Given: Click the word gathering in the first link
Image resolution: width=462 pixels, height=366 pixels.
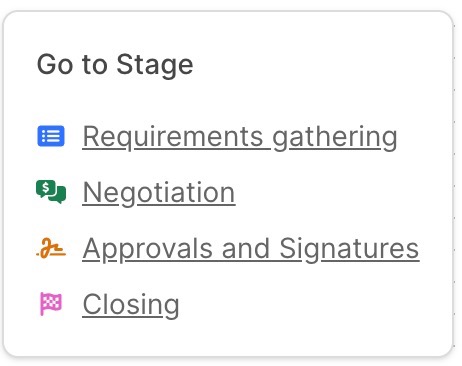Looking at the screenshot, I should (x=335, y=137).
